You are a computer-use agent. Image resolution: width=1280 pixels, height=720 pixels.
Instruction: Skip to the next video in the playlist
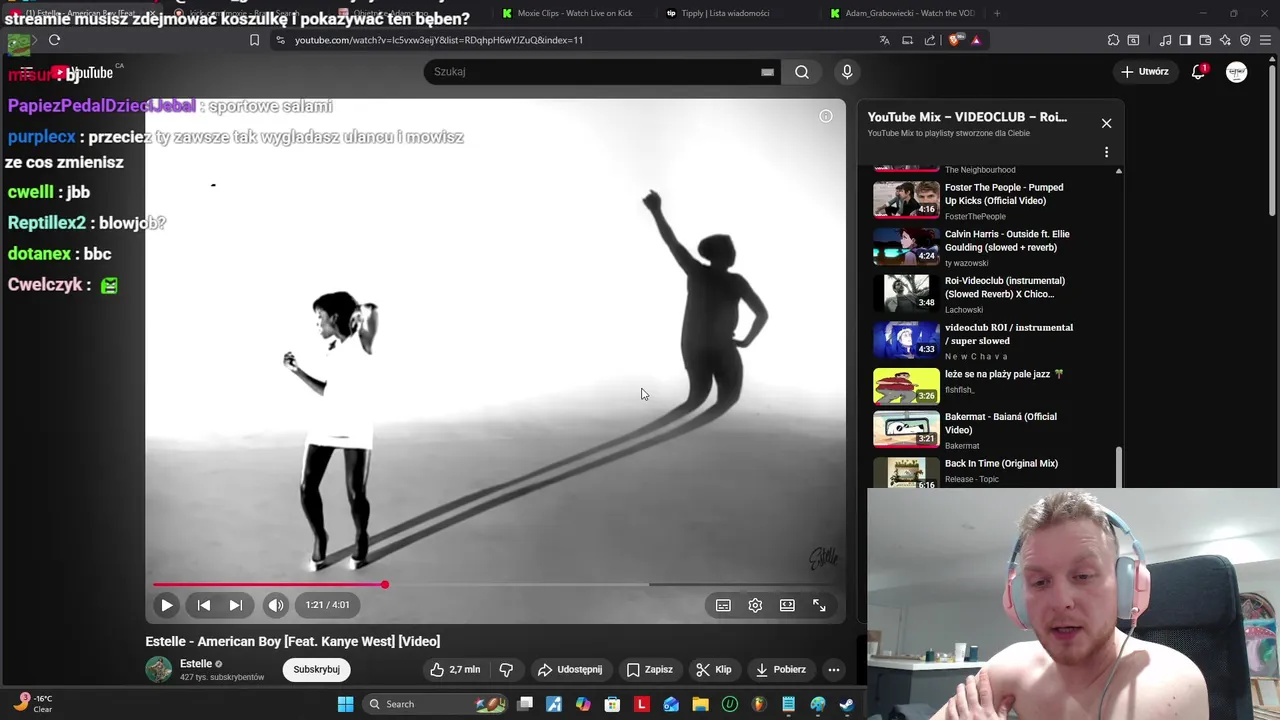(236, 605)
